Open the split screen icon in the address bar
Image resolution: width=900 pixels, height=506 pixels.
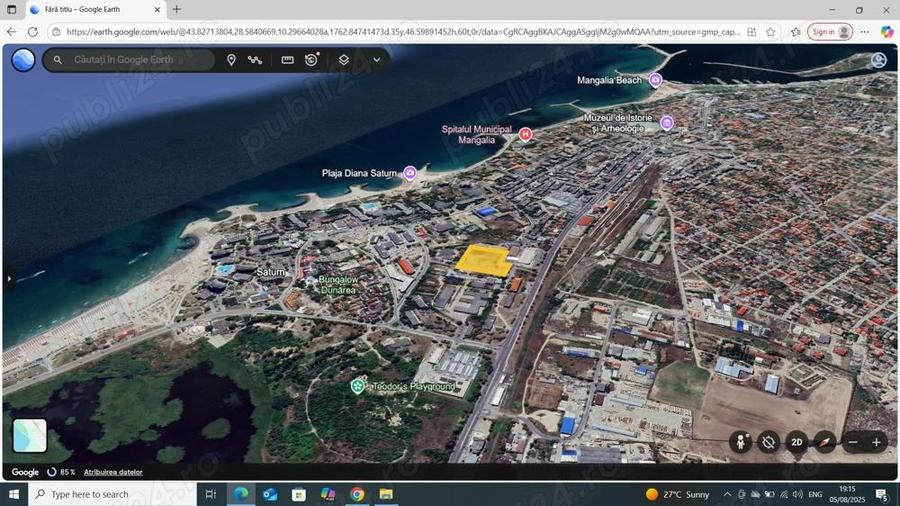[x=751, y=32]
